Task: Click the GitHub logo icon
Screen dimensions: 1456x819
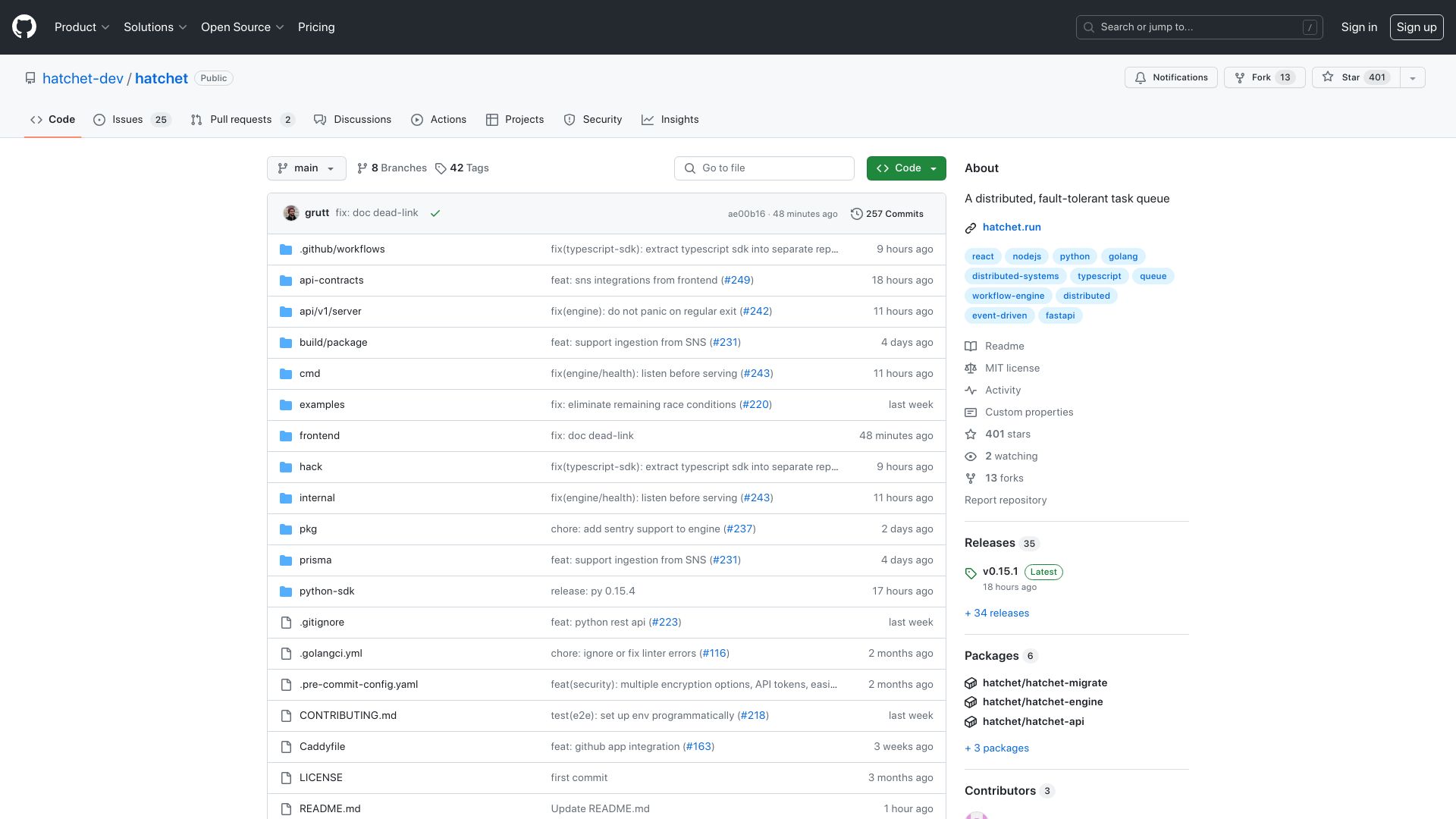Action: click(x=24, y=27)
